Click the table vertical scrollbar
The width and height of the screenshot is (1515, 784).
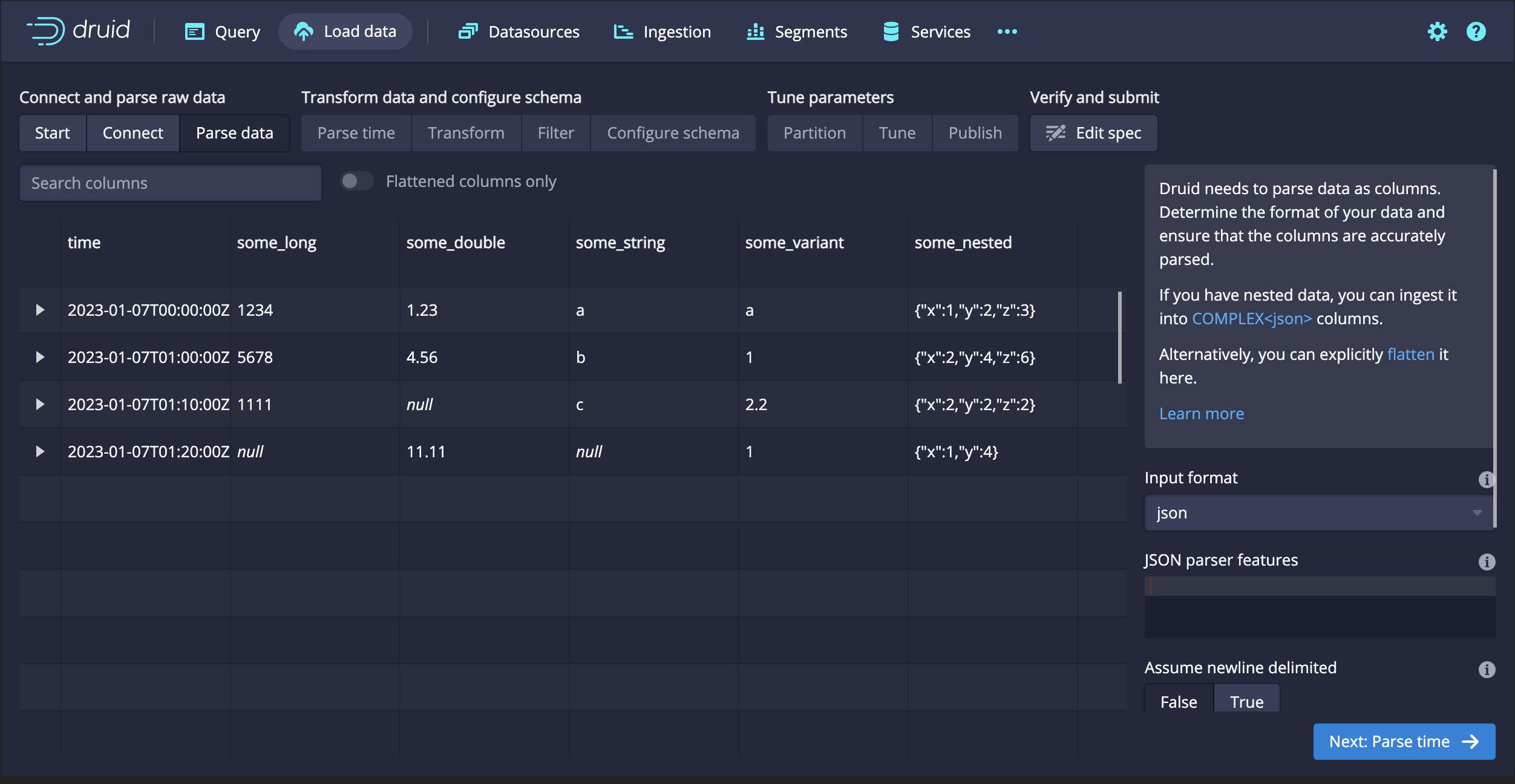1119,338
